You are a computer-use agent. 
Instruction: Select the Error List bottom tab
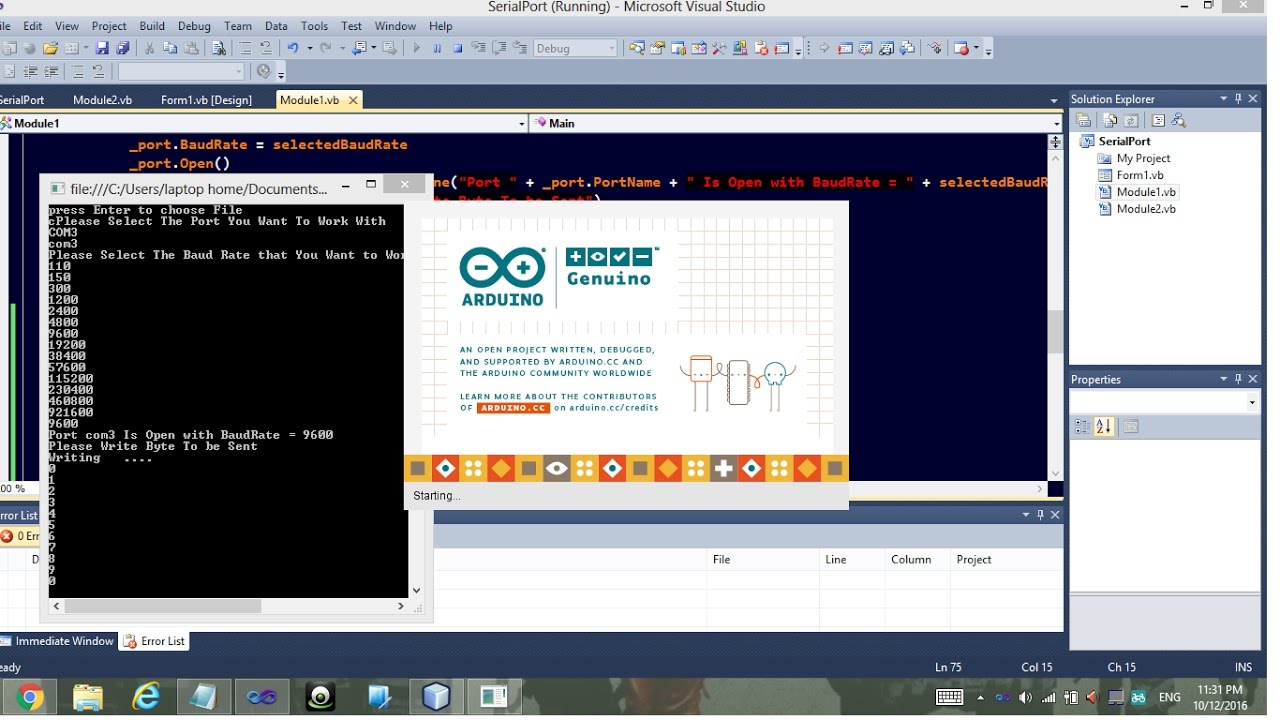pos(154,641)
